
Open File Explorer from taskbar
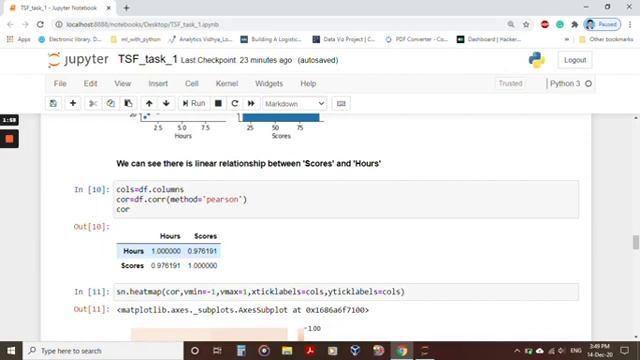[x=287, y=351]
